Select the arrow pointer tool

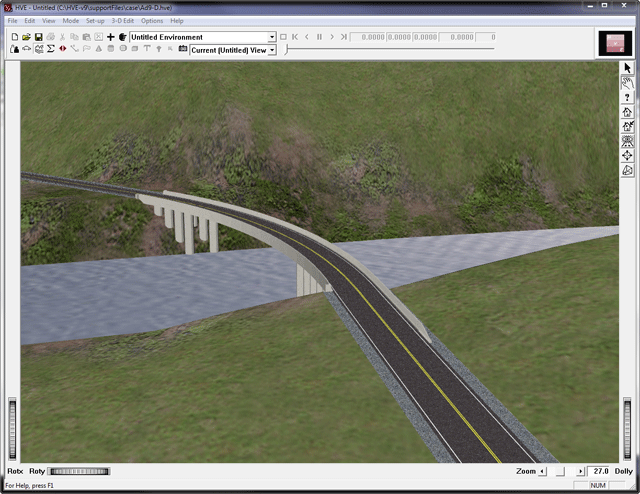click(x=627, y=68)
